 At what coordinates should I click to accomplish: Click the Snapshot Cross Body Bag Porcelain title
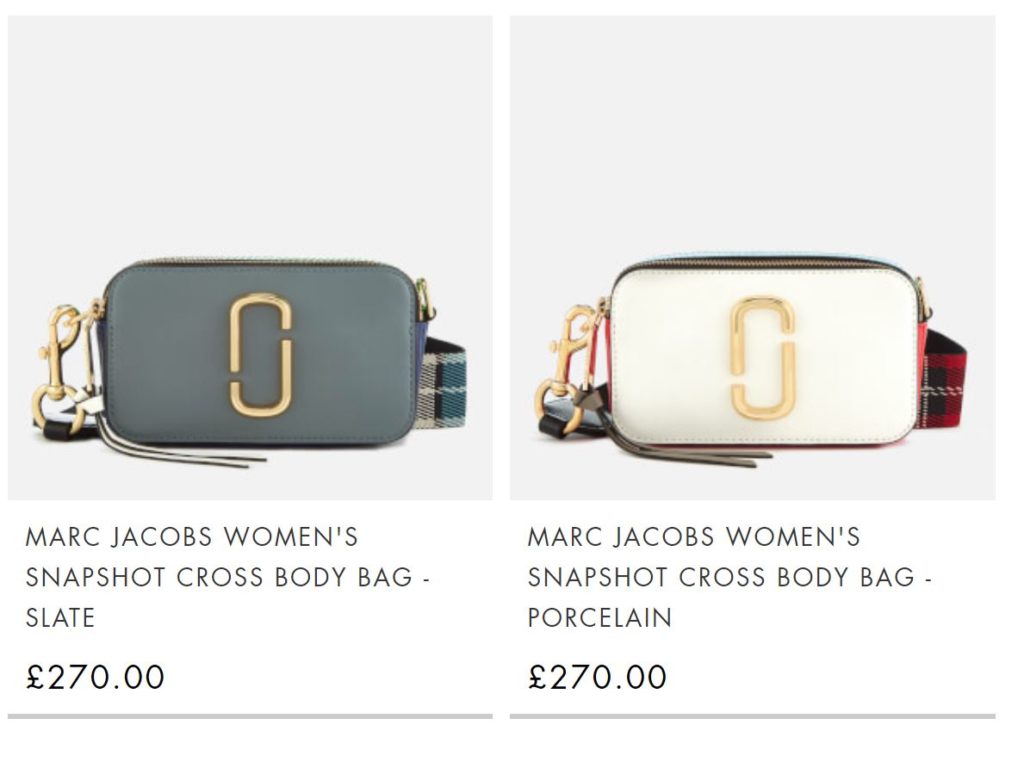tap(730, 577)
